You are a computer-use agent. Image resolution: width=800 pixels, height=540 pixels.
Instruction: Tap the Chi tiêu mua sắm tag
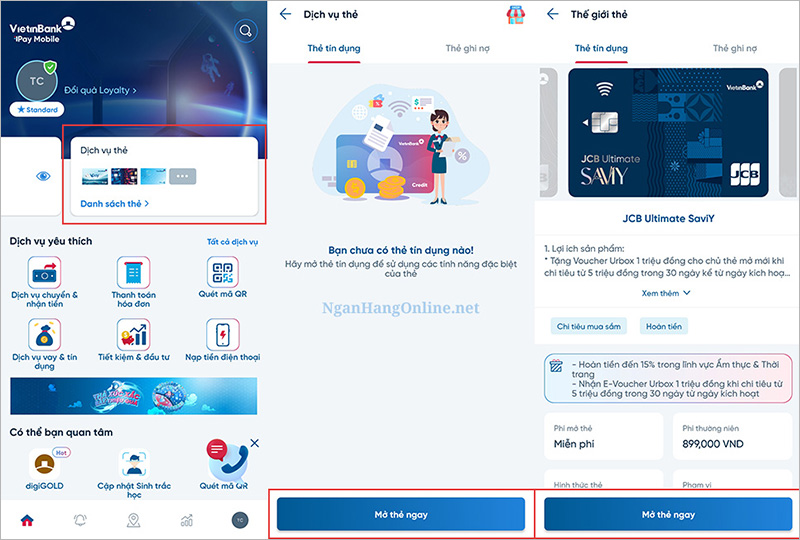[x=589, y=326]
